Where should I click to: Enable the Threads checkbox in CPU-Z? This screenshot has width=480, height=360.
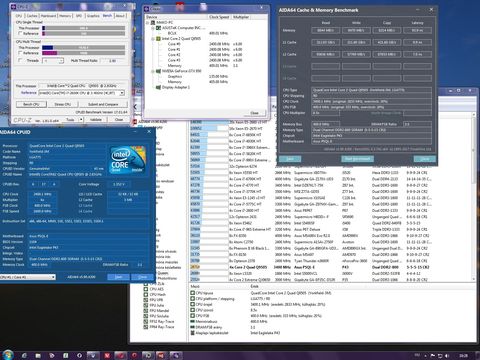(20, 60)
